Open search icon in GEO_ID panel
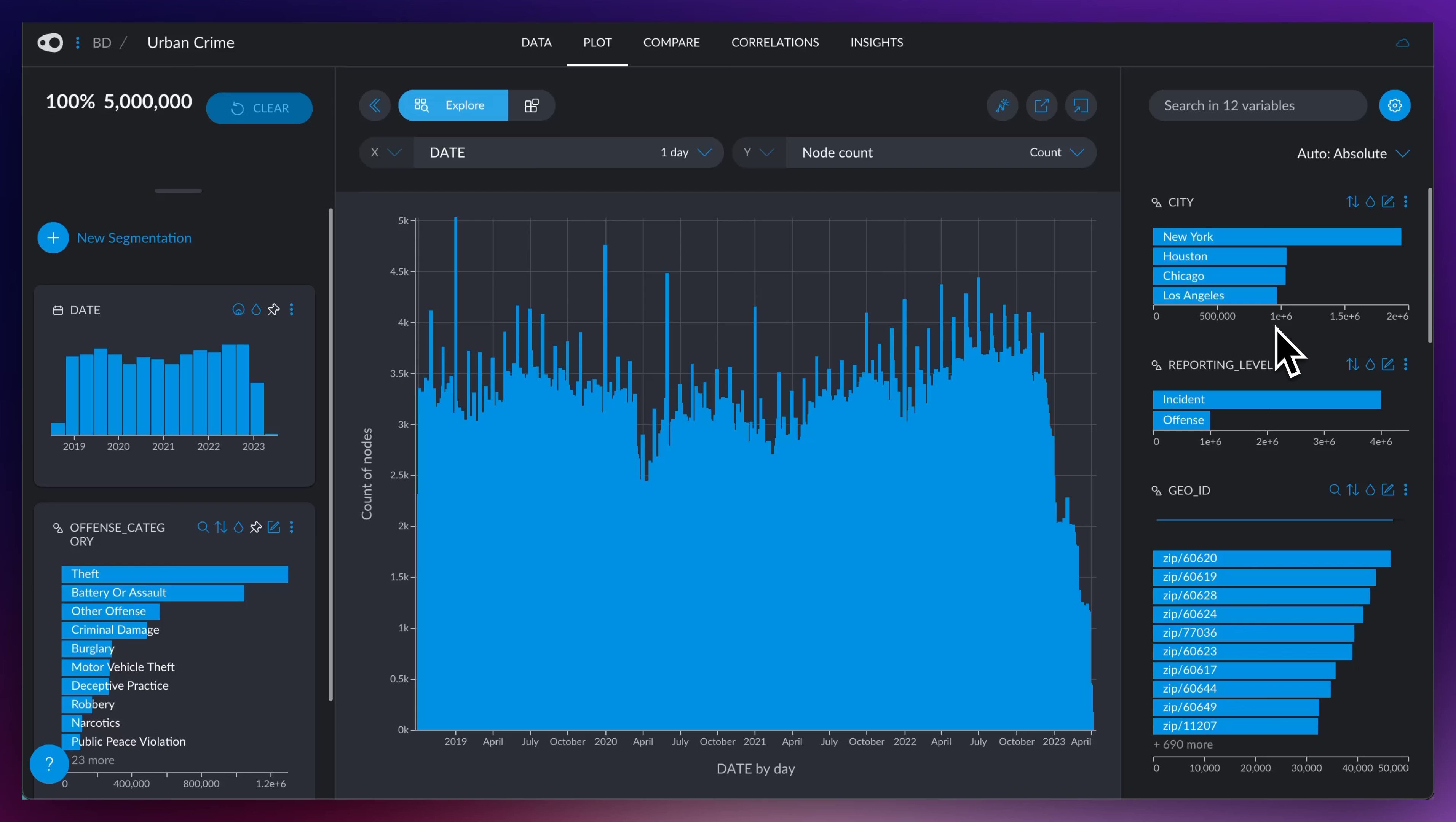 tap(1335, 490)
